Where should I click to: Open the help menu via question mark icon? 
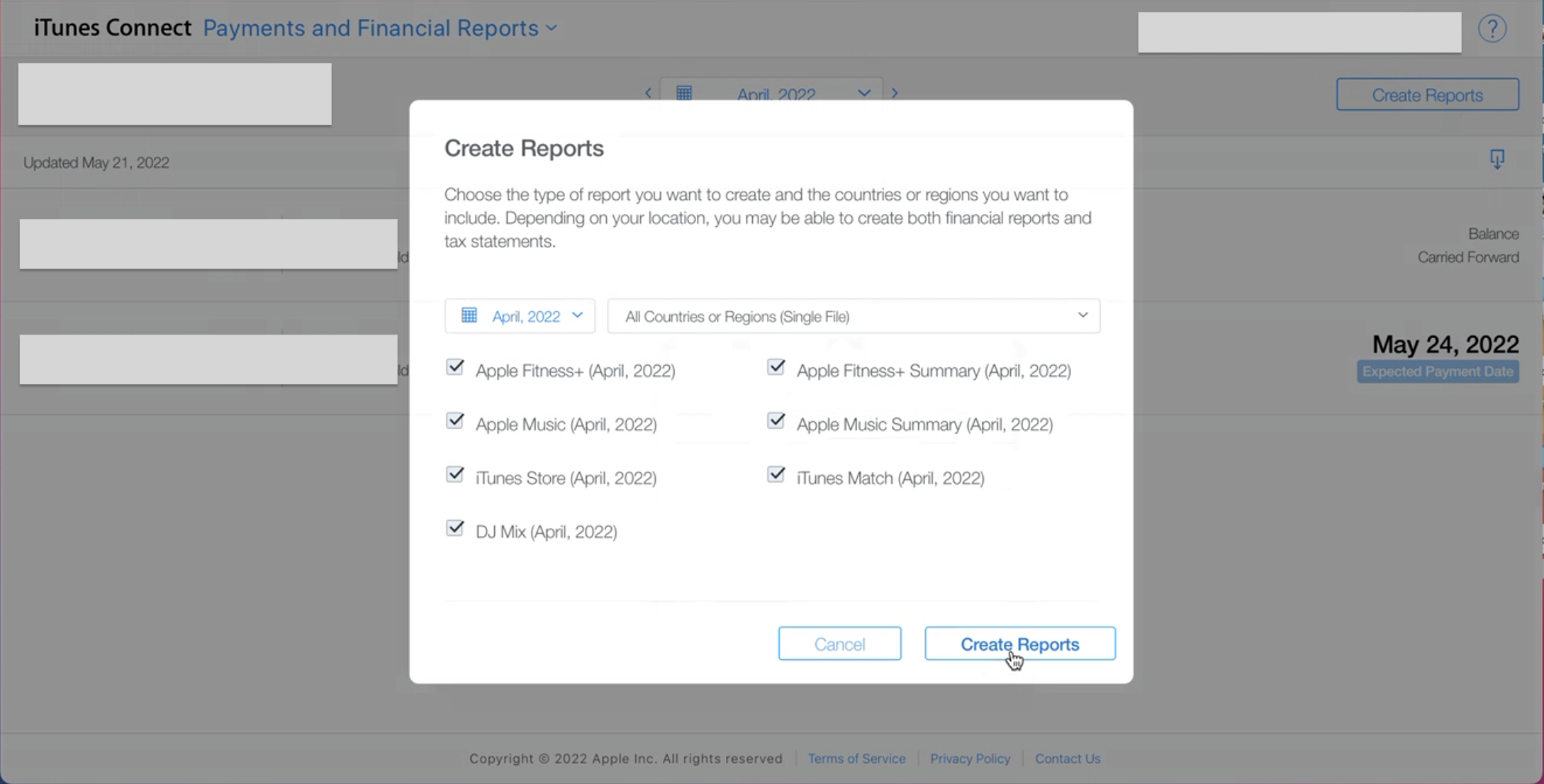(1492, 28)
